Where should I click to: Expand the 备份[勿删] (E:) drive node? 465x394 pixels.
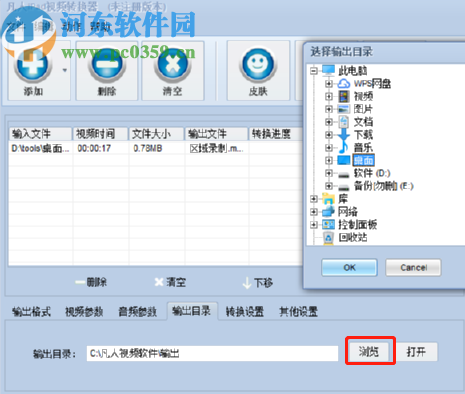pos(329,186)
